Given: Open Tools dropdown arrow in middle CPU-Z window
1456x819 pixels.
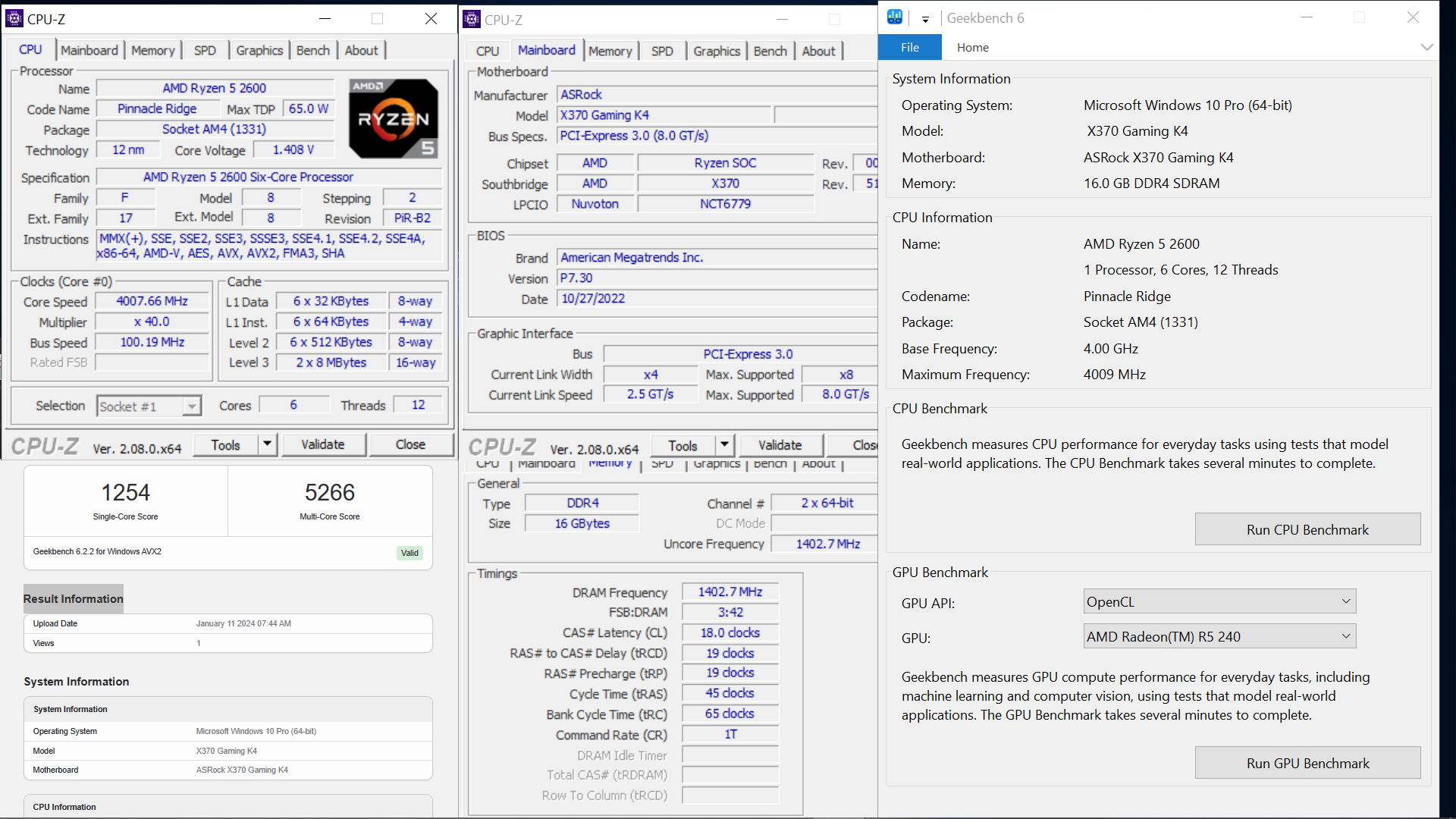Looking at the screenshot, I should click(x=725, y=445).
